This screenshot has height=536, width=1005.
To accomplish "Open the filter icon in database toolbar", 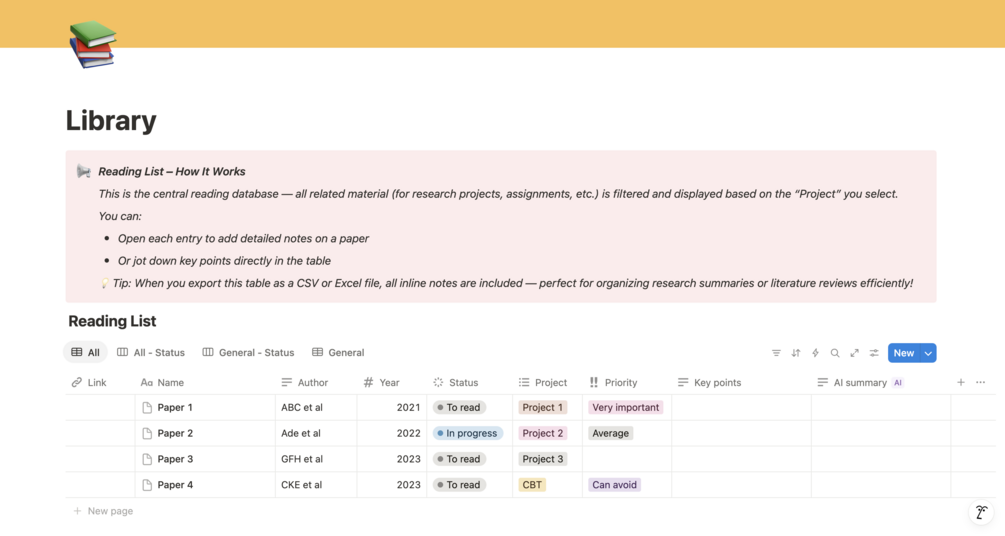I will pyautogui.click(x=776, y=353).
